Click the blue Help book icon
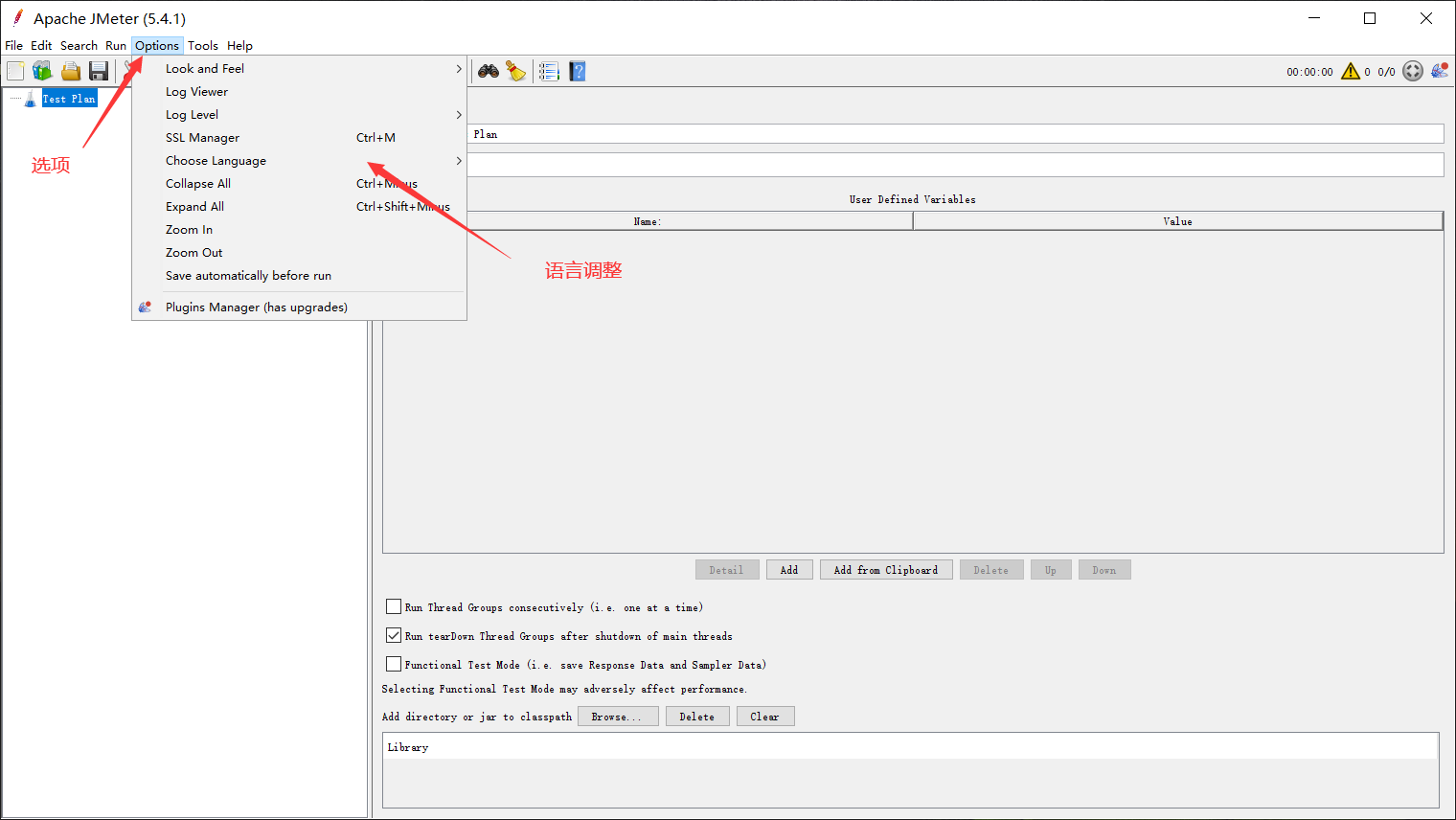The height and width of the screenshot is (820, 1456). tap(578, 71)
